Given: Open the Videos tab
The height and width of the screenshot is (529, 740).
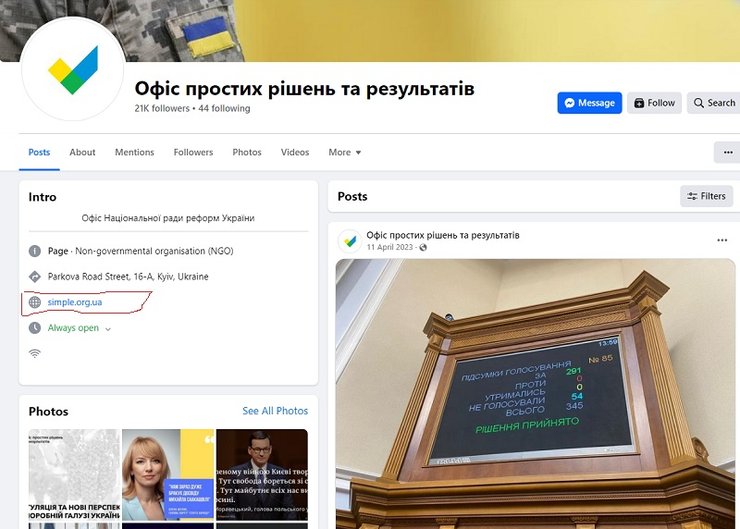Looking at the screenshot, I should click(x=295, y=152).
